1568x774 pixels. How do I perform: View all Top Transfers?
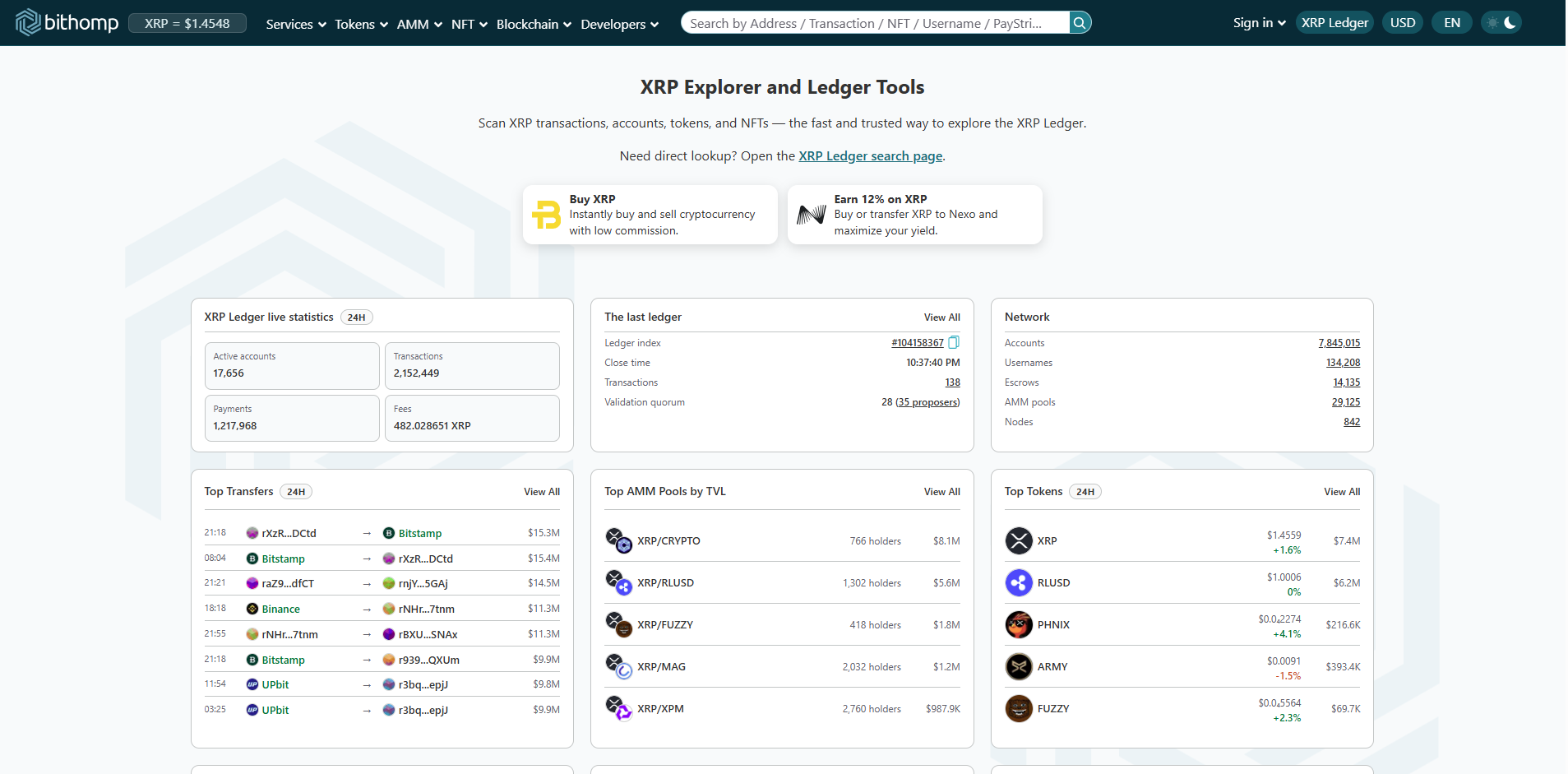pos(542,492)
